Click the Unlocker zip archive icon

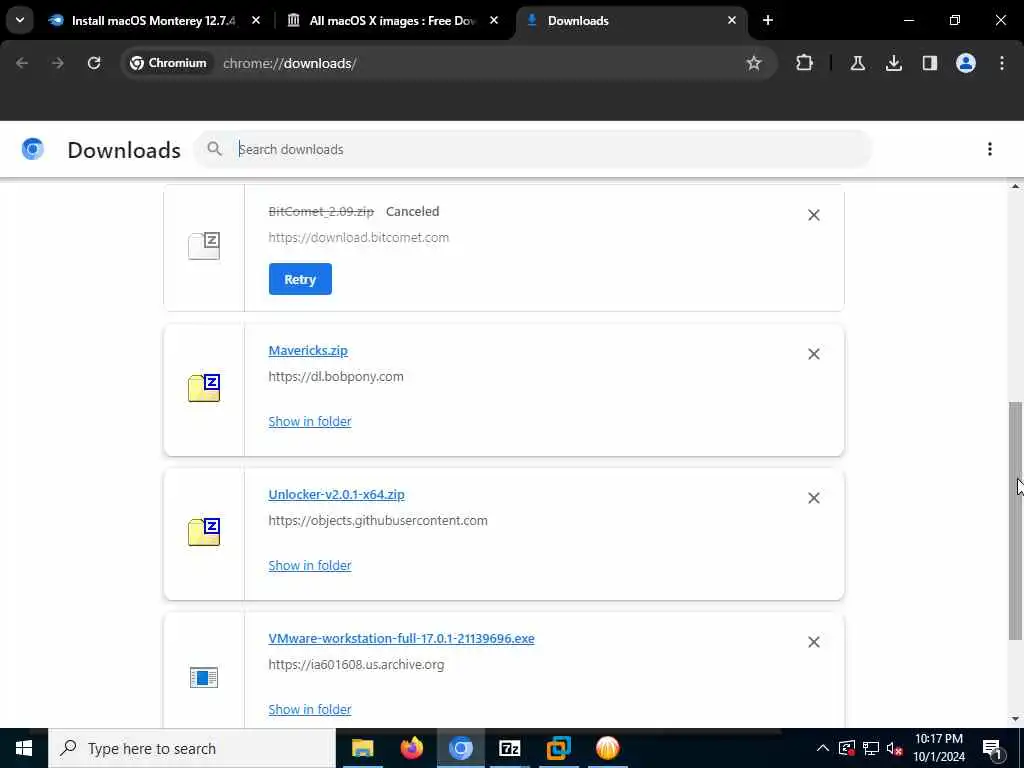pos(204,532)
